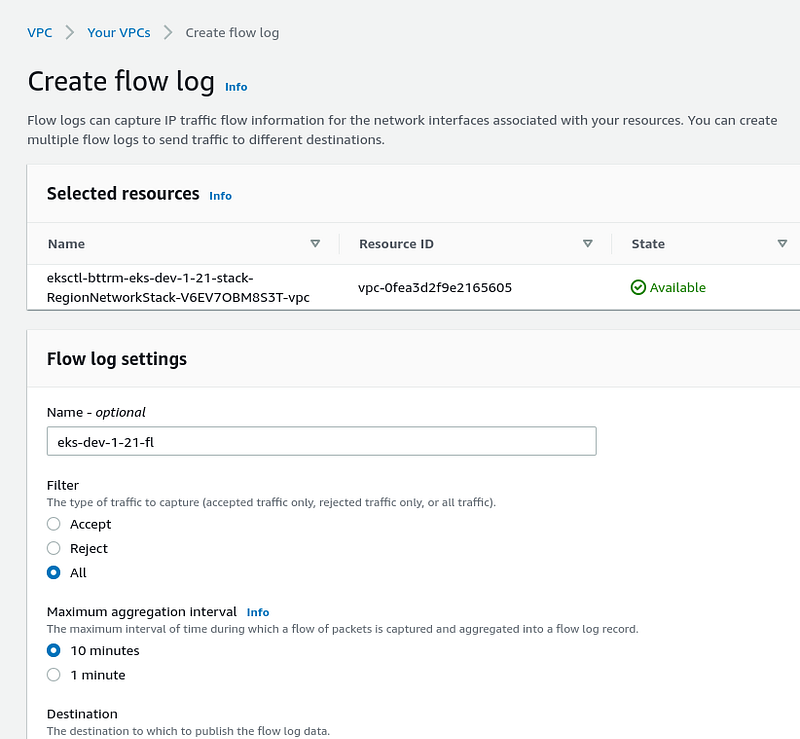Click the Name column sort triangle icon
This screenshot has width=800, height=739.
315,244
